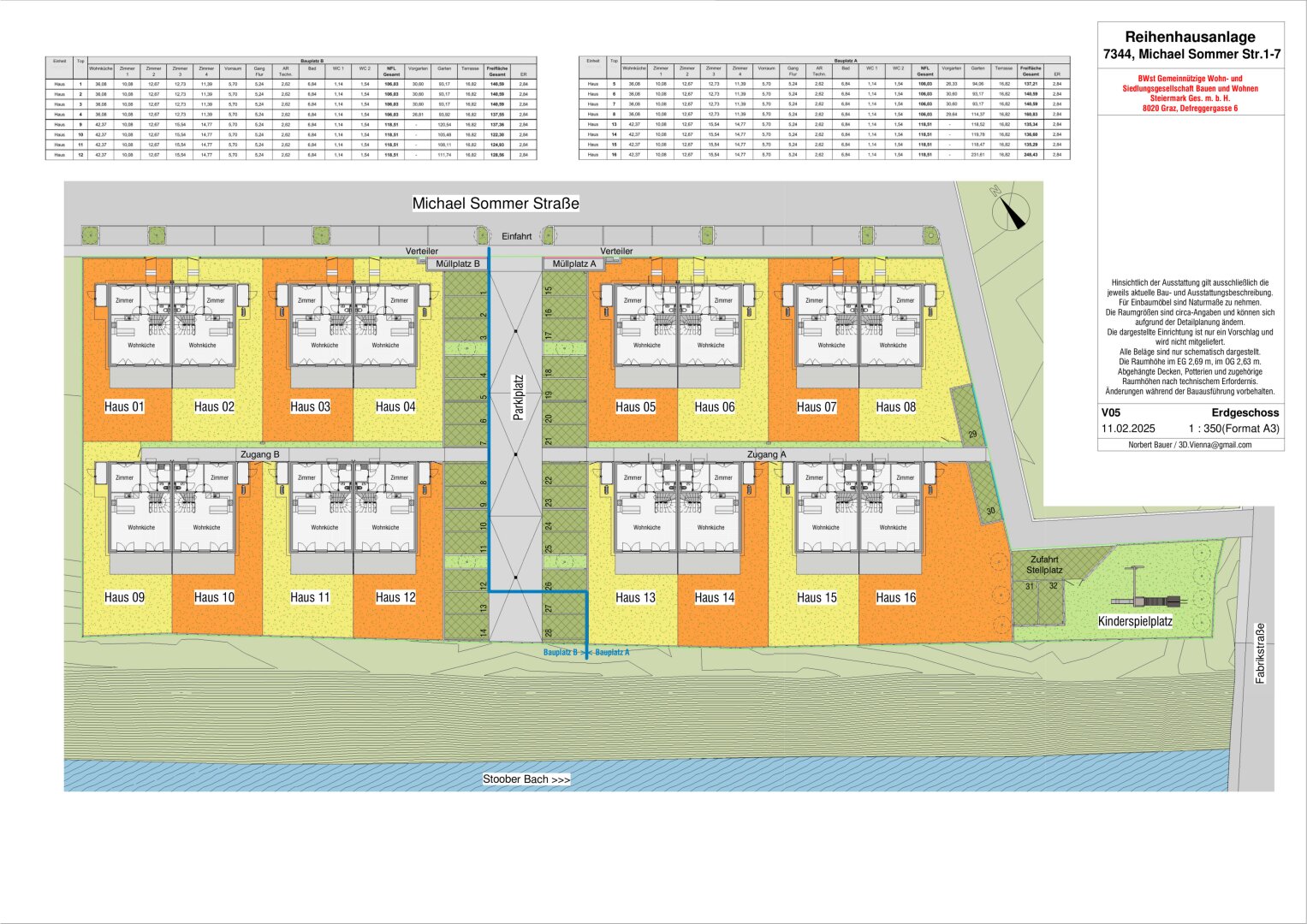Select the Haus 16 label

[x=895, y=597]
